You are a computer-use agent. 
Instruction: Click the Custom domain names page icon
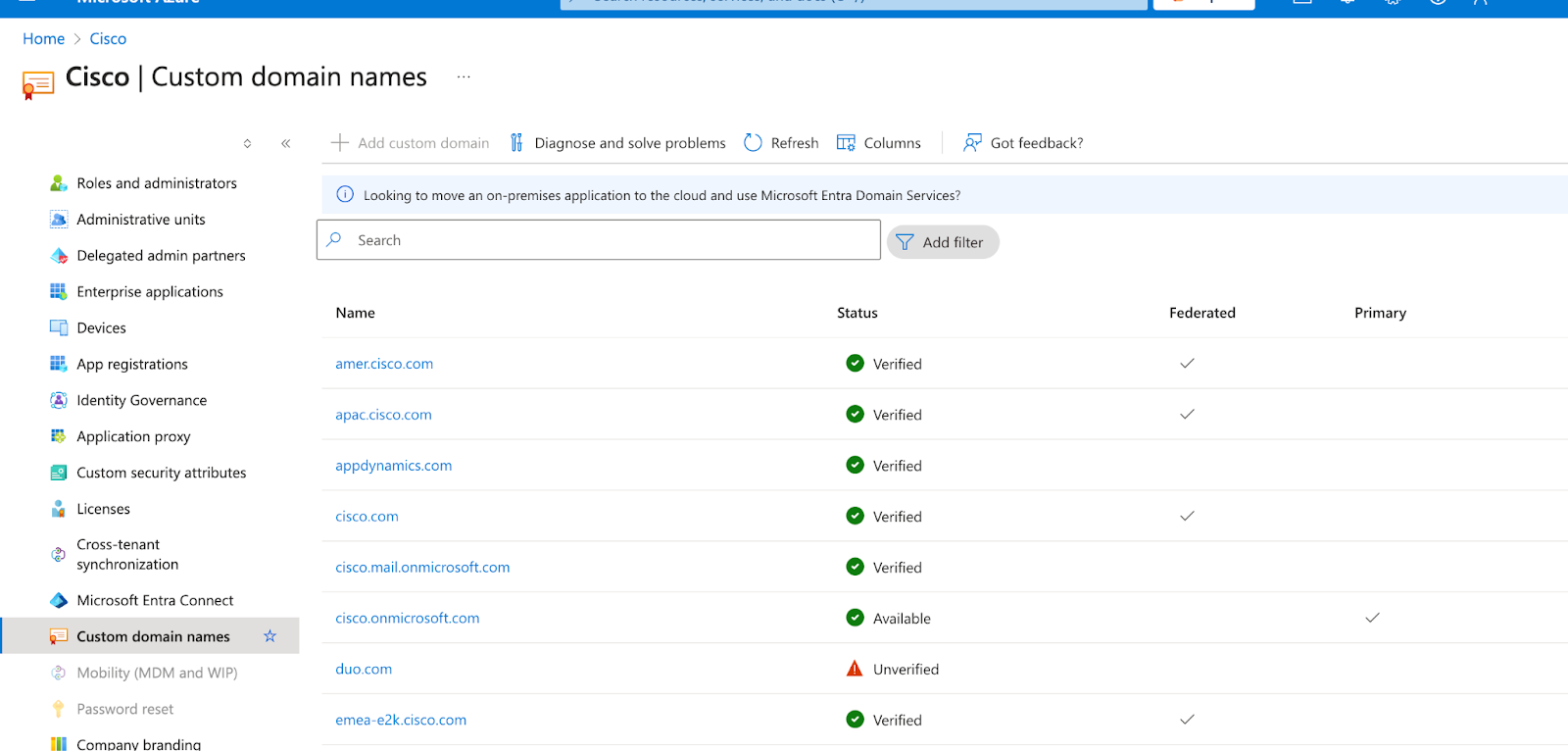coord(37,85)
